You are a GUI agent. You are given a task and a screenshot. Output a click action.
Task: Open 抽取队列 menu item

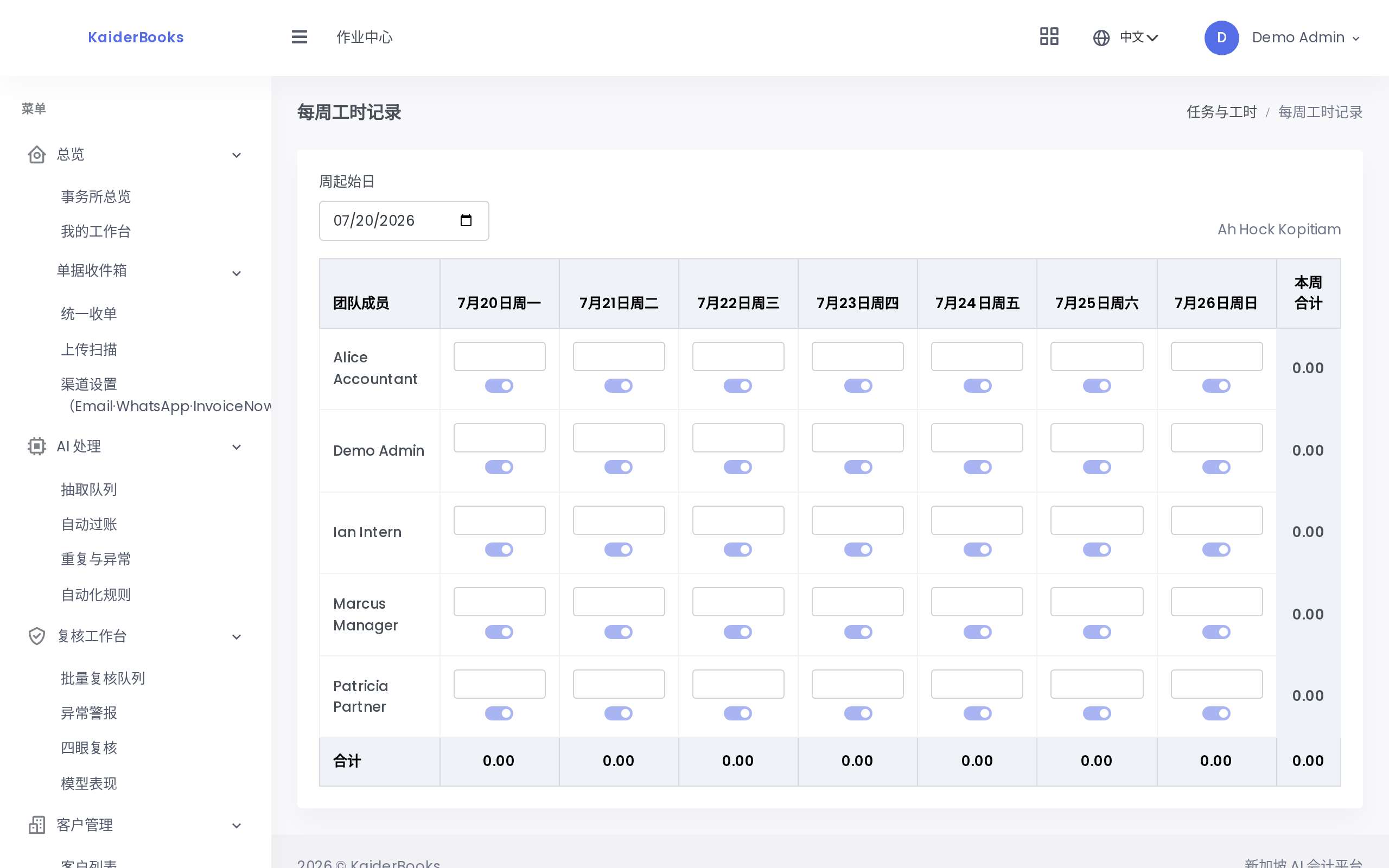89,489
